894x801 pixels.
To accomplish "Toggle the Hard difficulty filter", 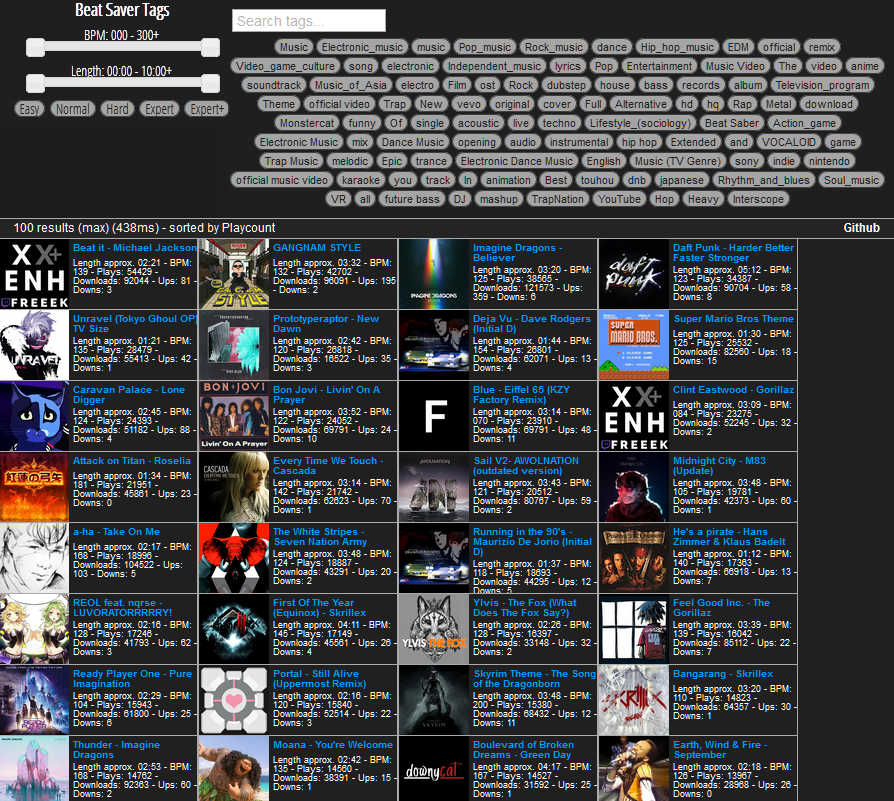I will click(x=117, y=109).
